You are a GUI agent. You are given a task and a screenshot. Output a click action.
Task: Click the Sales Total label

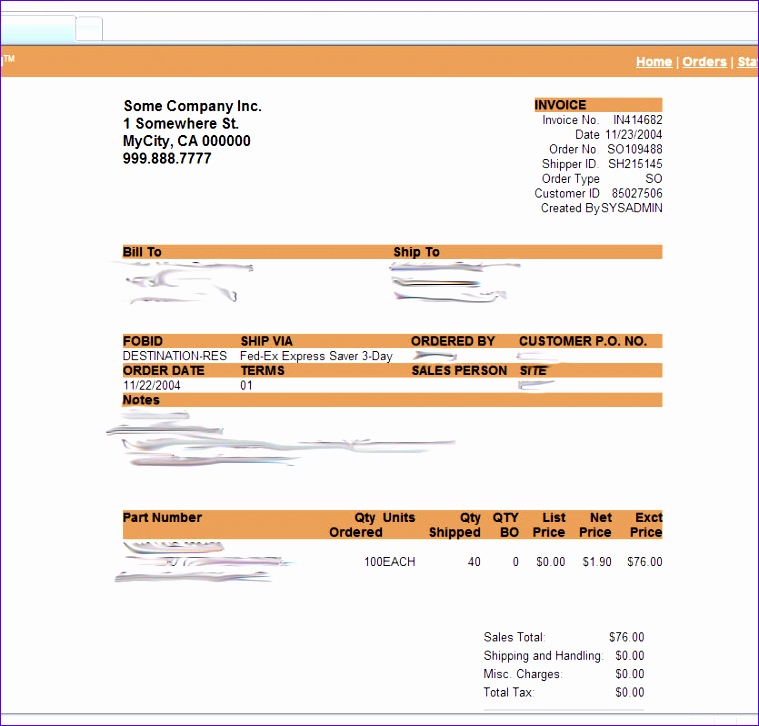coord(514,637)
